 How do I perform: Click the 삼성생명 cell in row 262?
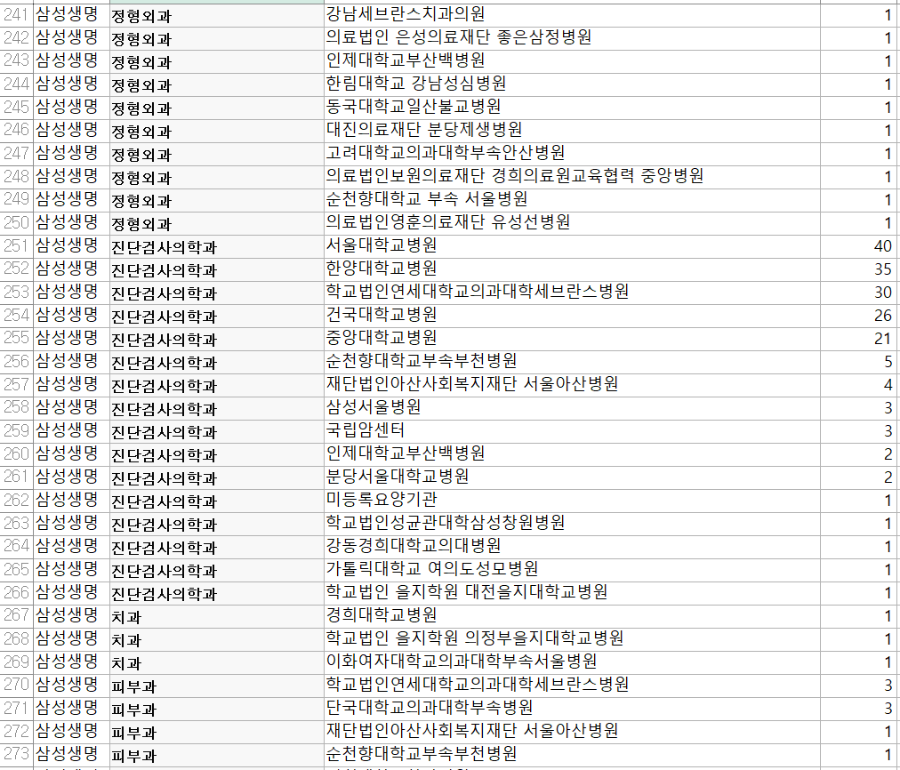point(71,501)
